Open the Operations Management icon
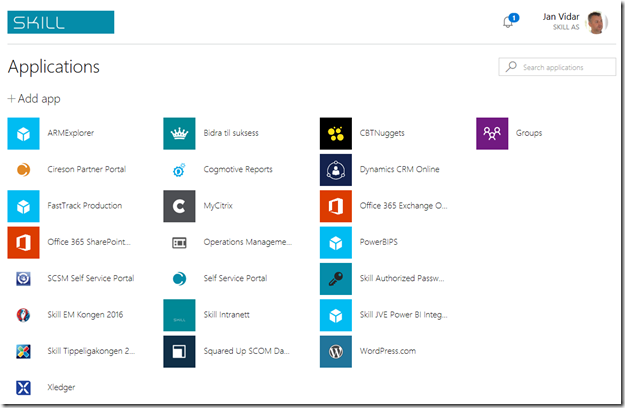 (x=179, y=243)
